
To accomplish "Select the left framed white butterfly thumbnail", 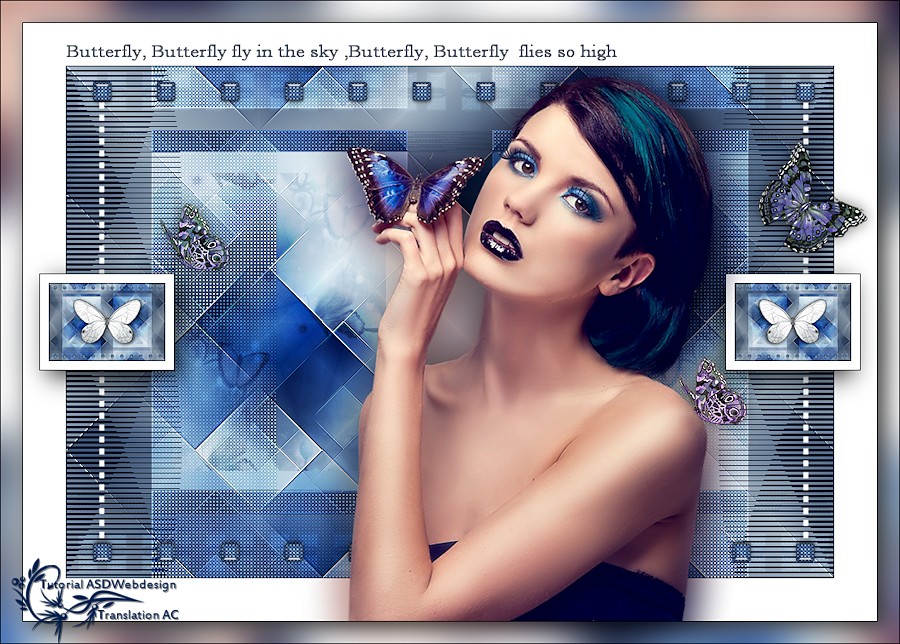I will pos(107,321).
